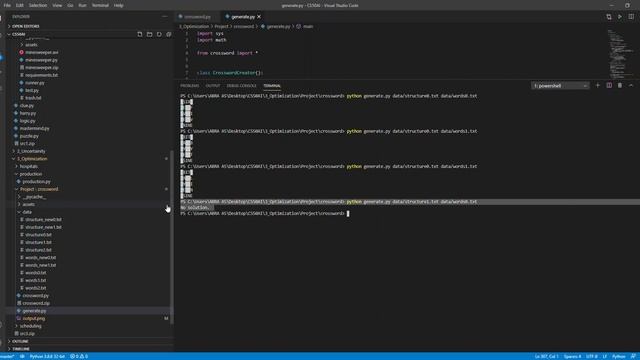The height and width of the screenshot is (360, 640).
Task: Open the Help menu
Action: click(x=118, y=5)
